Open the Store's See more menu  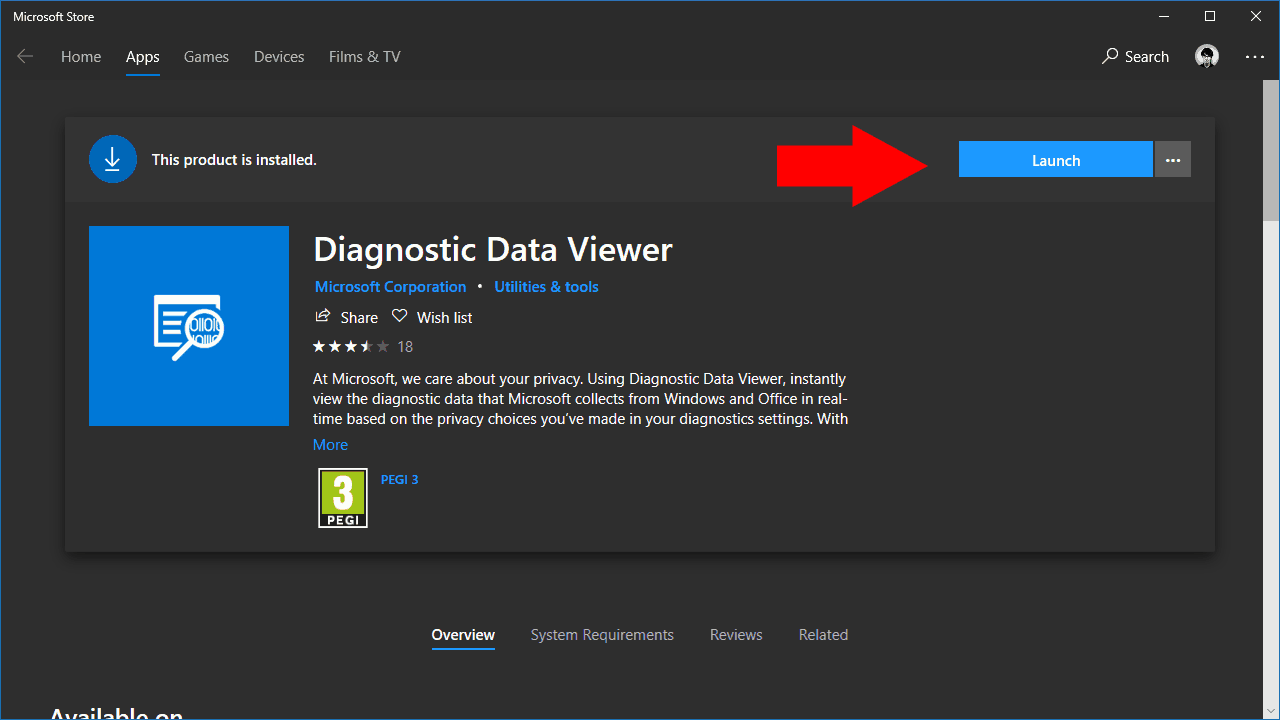tap(1255, 57)
